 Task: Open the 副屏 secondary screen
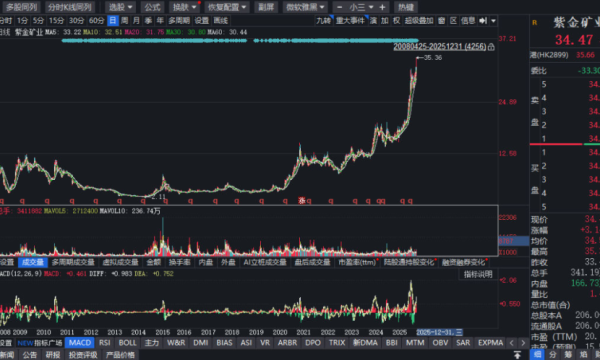266,7
